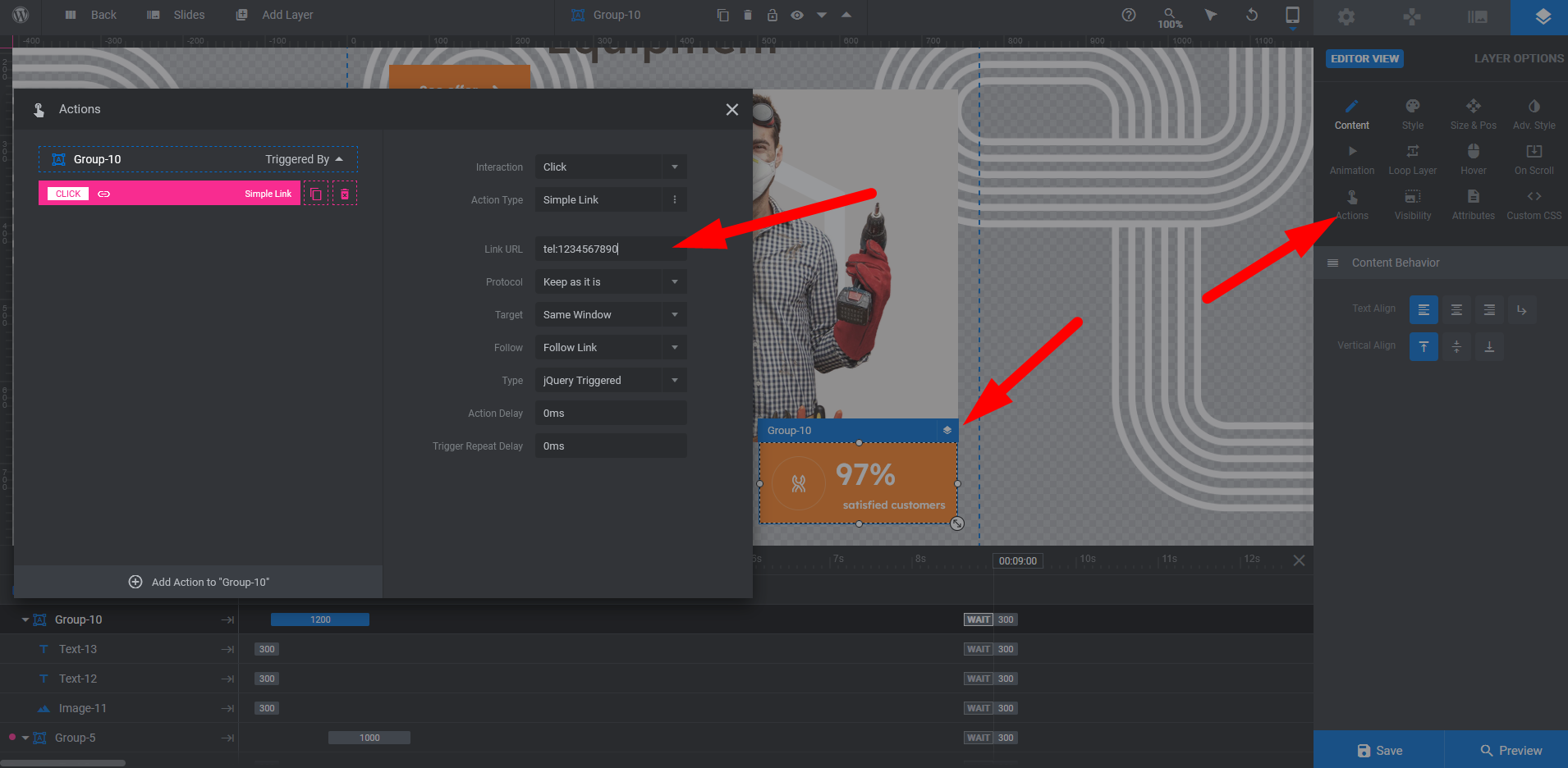Open the 100% zoom control
Viewport: 1568px width, 768px height.
click(x=1170, y=17)
